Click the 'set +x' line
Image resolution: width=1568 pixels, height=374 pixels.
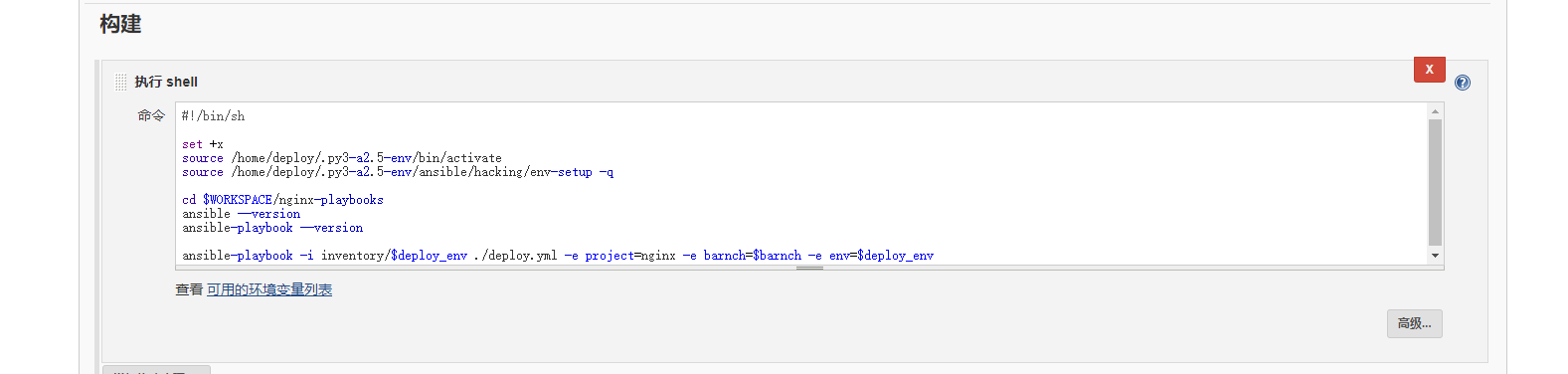tap(203, 144)
